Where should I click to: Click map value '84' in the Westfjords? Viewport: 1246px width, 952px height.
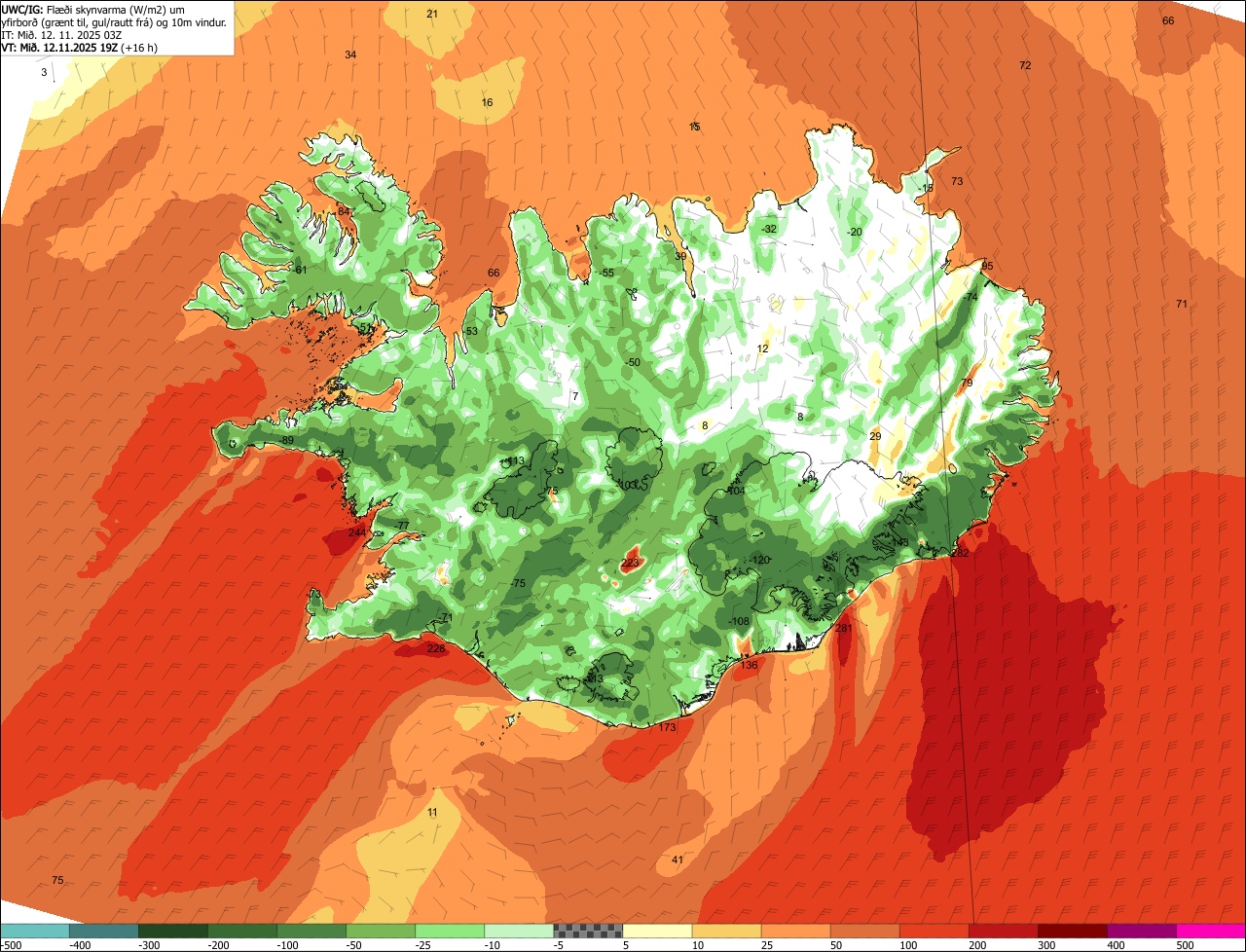coord(344,211)
